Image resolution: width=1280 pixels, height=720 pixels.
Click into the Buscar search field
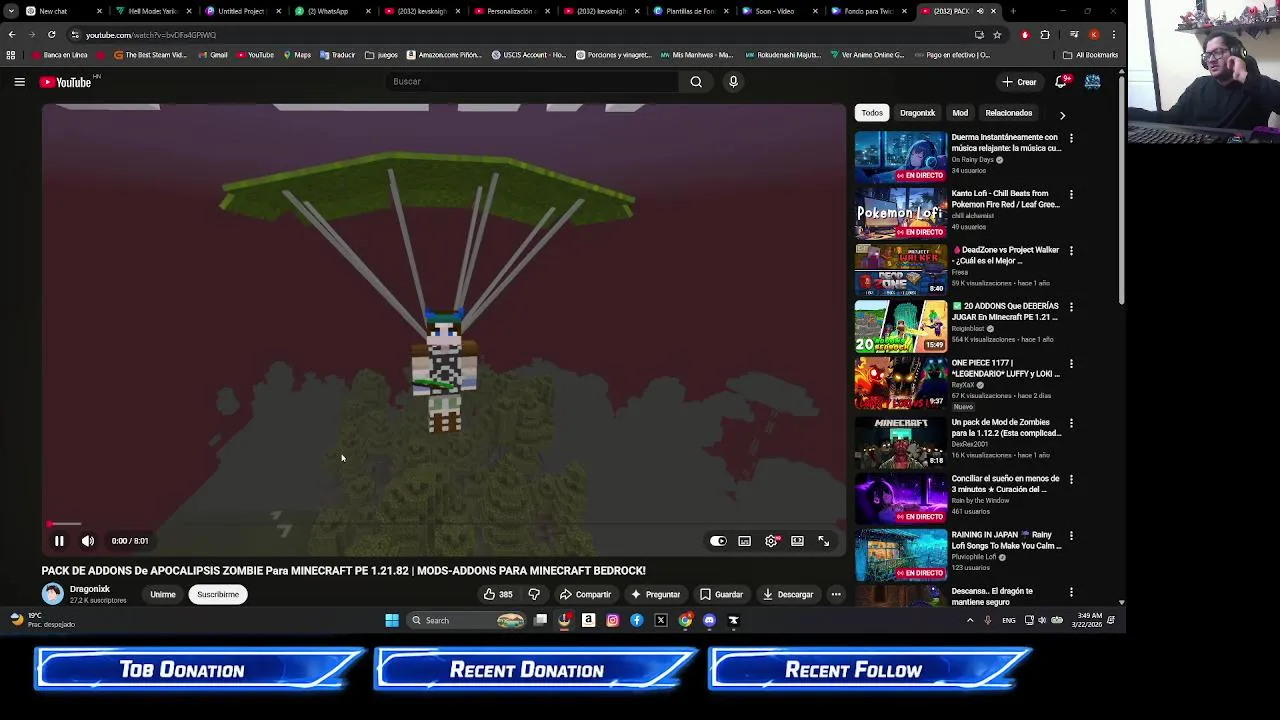point(530,82)
